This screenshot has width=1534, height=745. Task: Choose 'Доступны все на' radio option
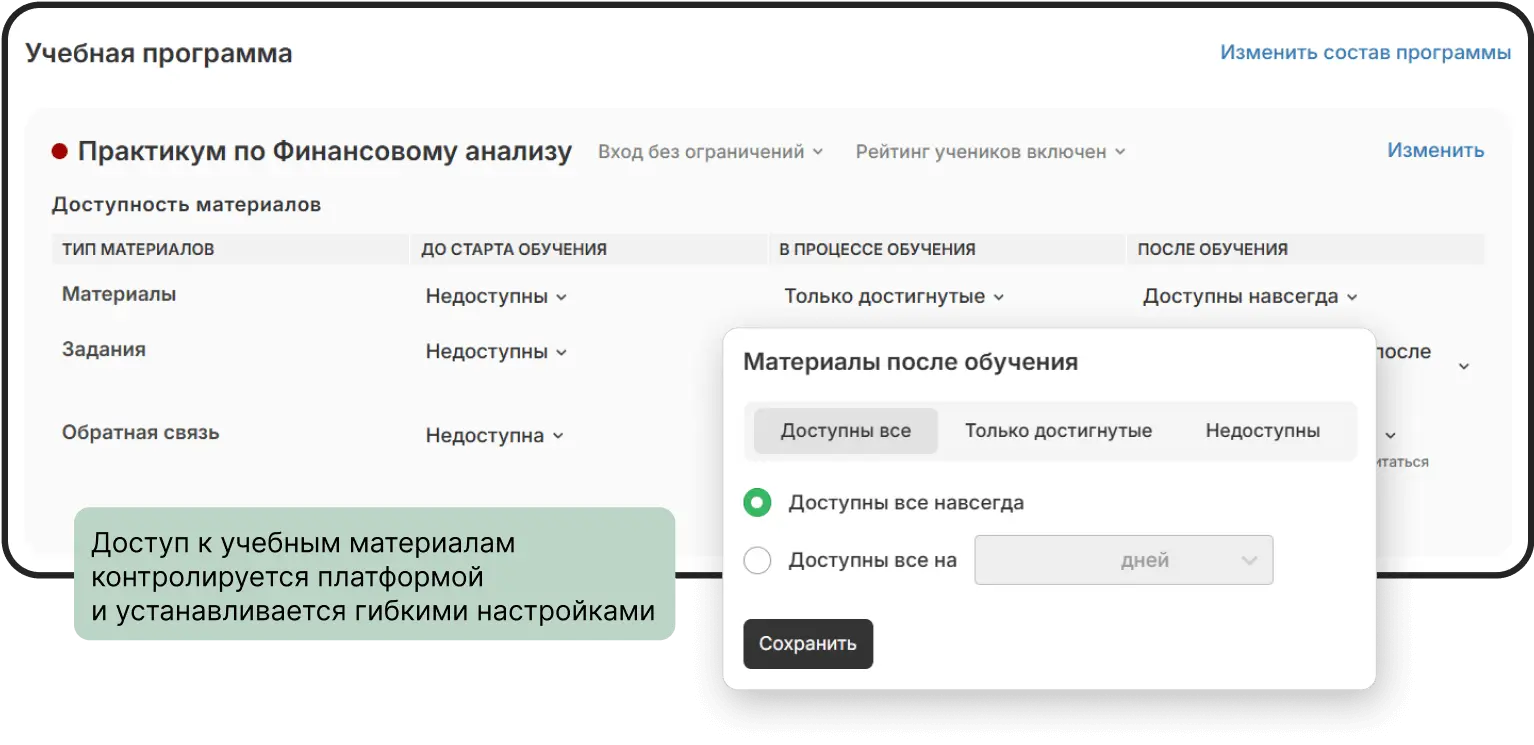click(758, 560)
